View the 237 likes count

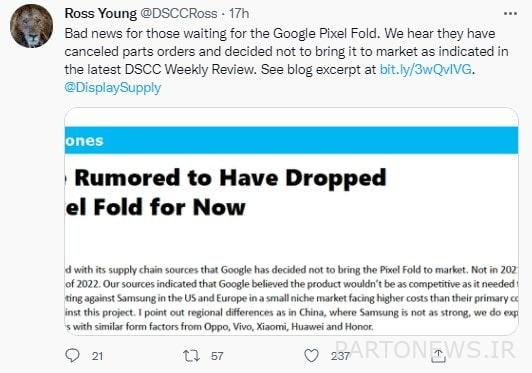[x=340, y=356]
